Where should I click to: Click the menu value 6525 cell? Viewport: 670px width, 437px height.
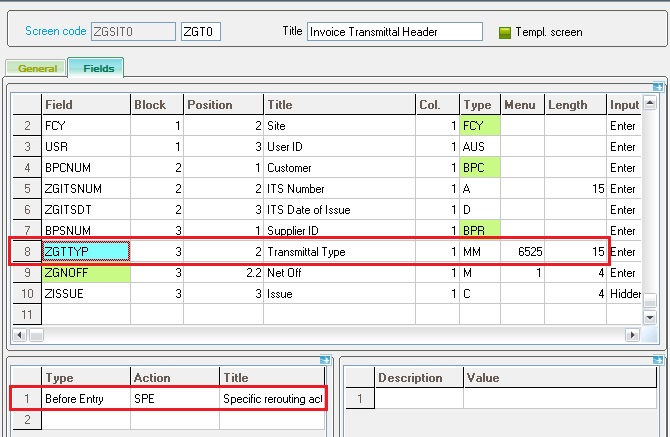pyautogui.click(x=523, y=252)
